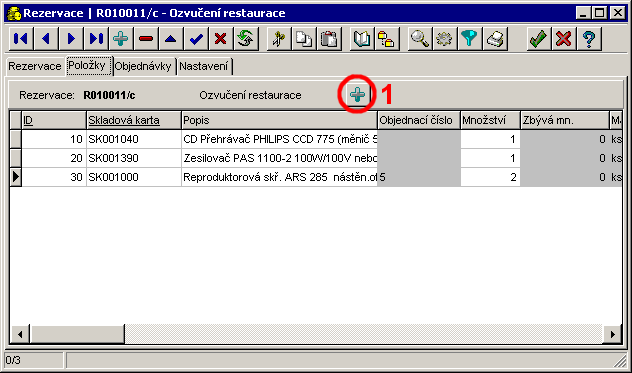Switch to the Rezervace tab
The height and width of the screenshot is (373, 632).
pyautogui.click(x=35, y=66)
